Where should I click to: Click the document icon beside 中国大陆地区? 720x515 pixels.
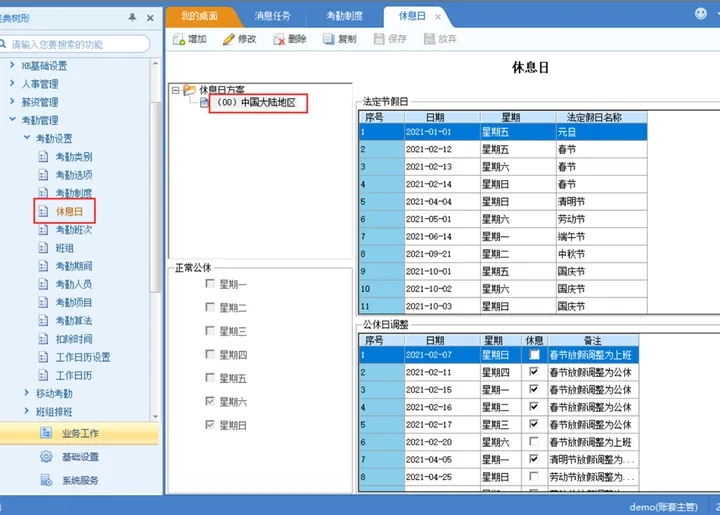[x=204, y=102]
